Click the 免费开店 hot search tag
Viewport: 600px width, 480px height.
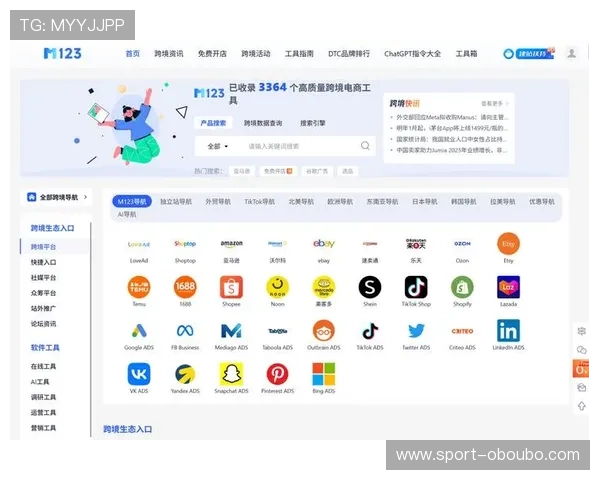click(x=278, y=171)
